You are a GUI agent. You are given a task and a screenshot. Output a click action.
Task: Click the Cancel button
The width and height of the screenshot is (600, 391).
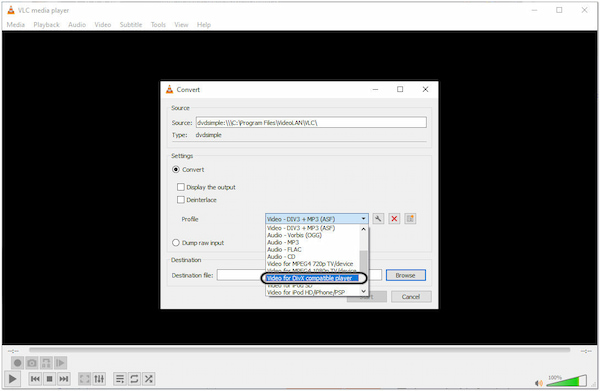411,297
